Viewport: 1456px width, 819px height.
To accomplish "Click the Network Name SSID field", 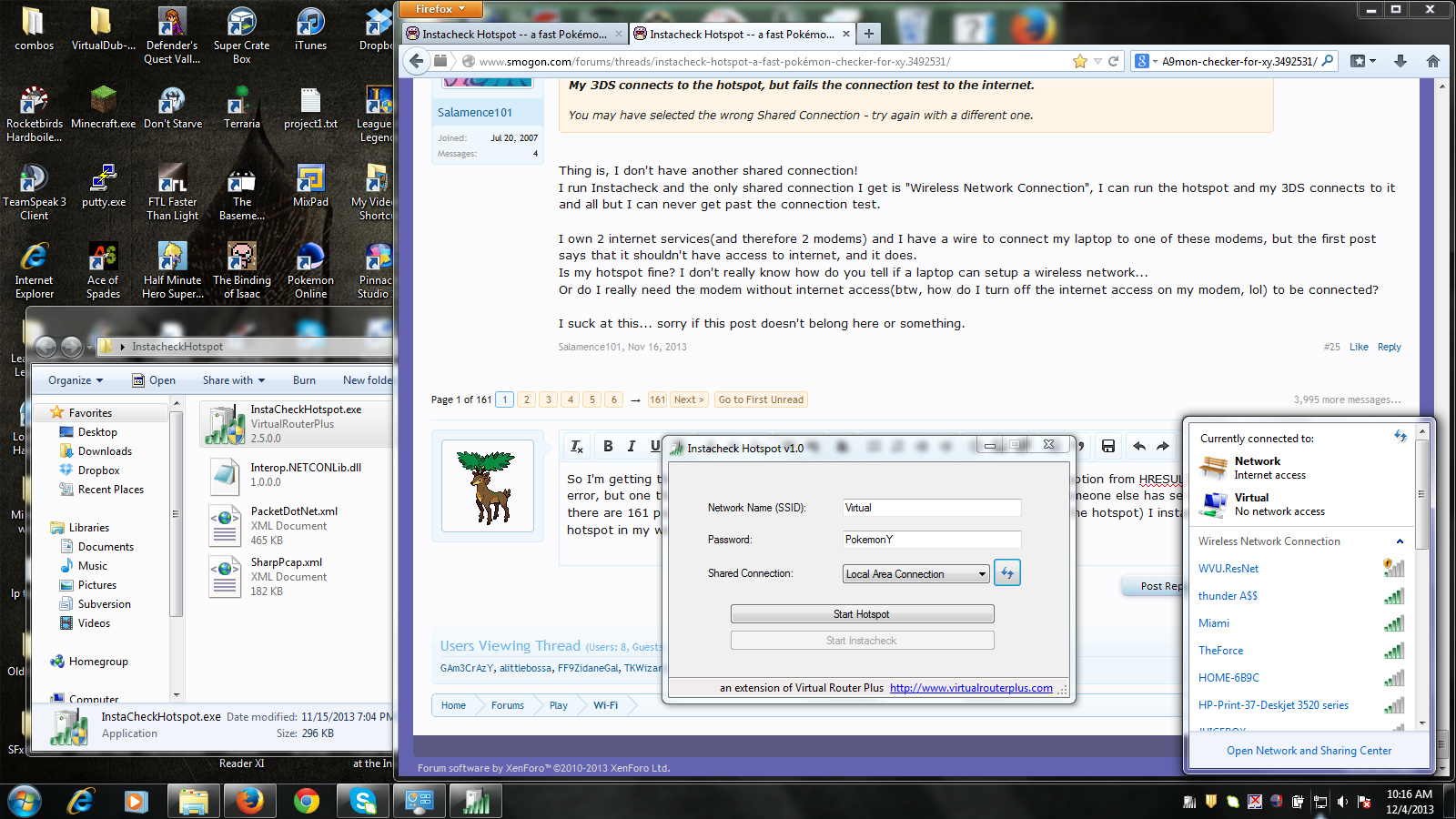I will tap(931, 508).
